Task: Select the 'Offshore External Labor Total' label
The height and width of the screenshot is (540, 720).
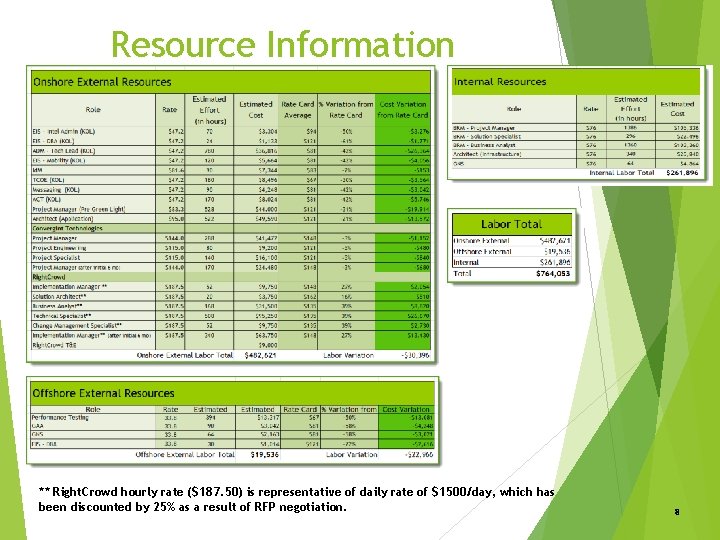Action: (185, 455)
